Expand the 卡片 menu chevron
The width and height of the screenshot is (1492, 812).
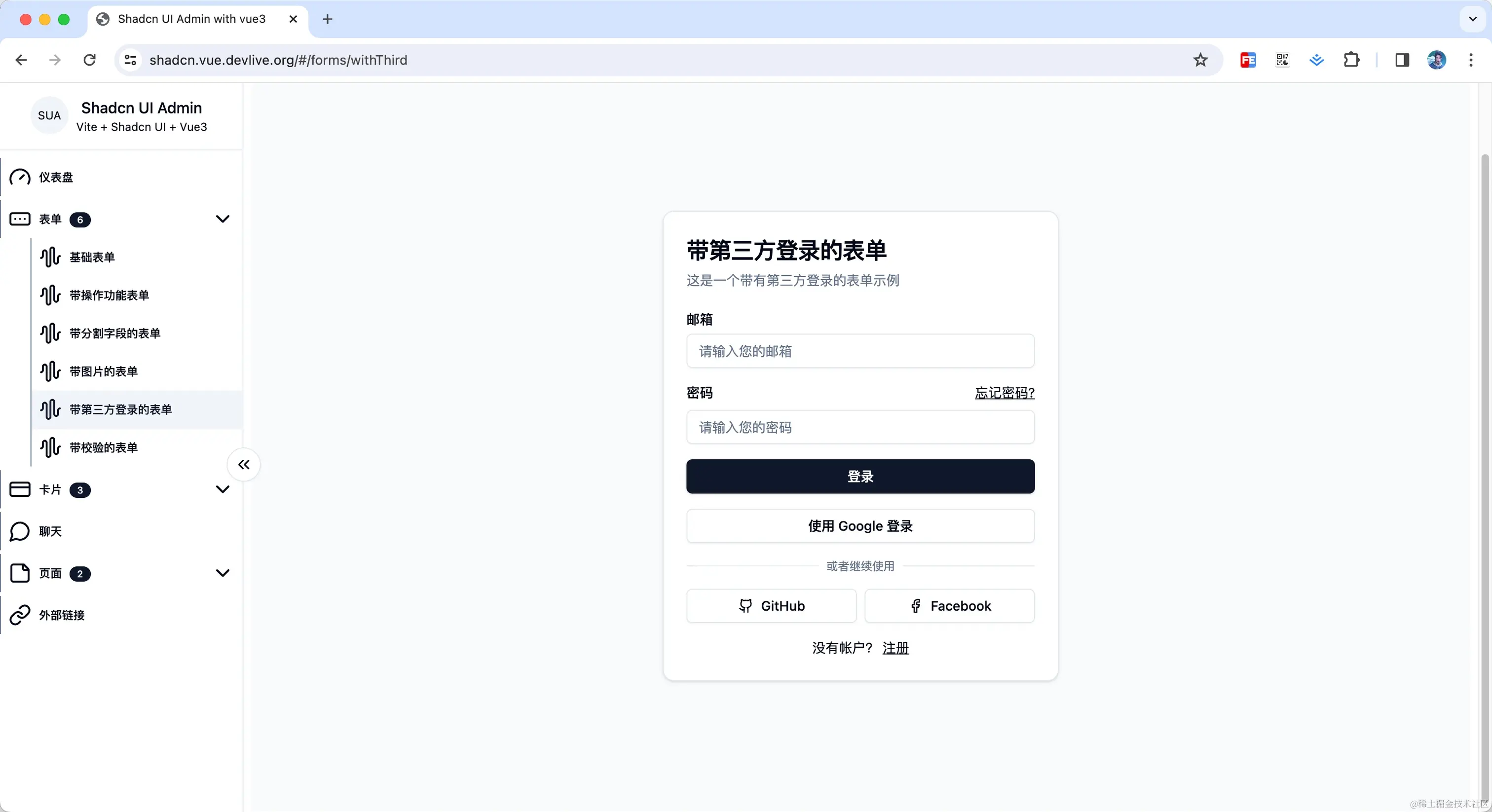click(x=223, y=489)
